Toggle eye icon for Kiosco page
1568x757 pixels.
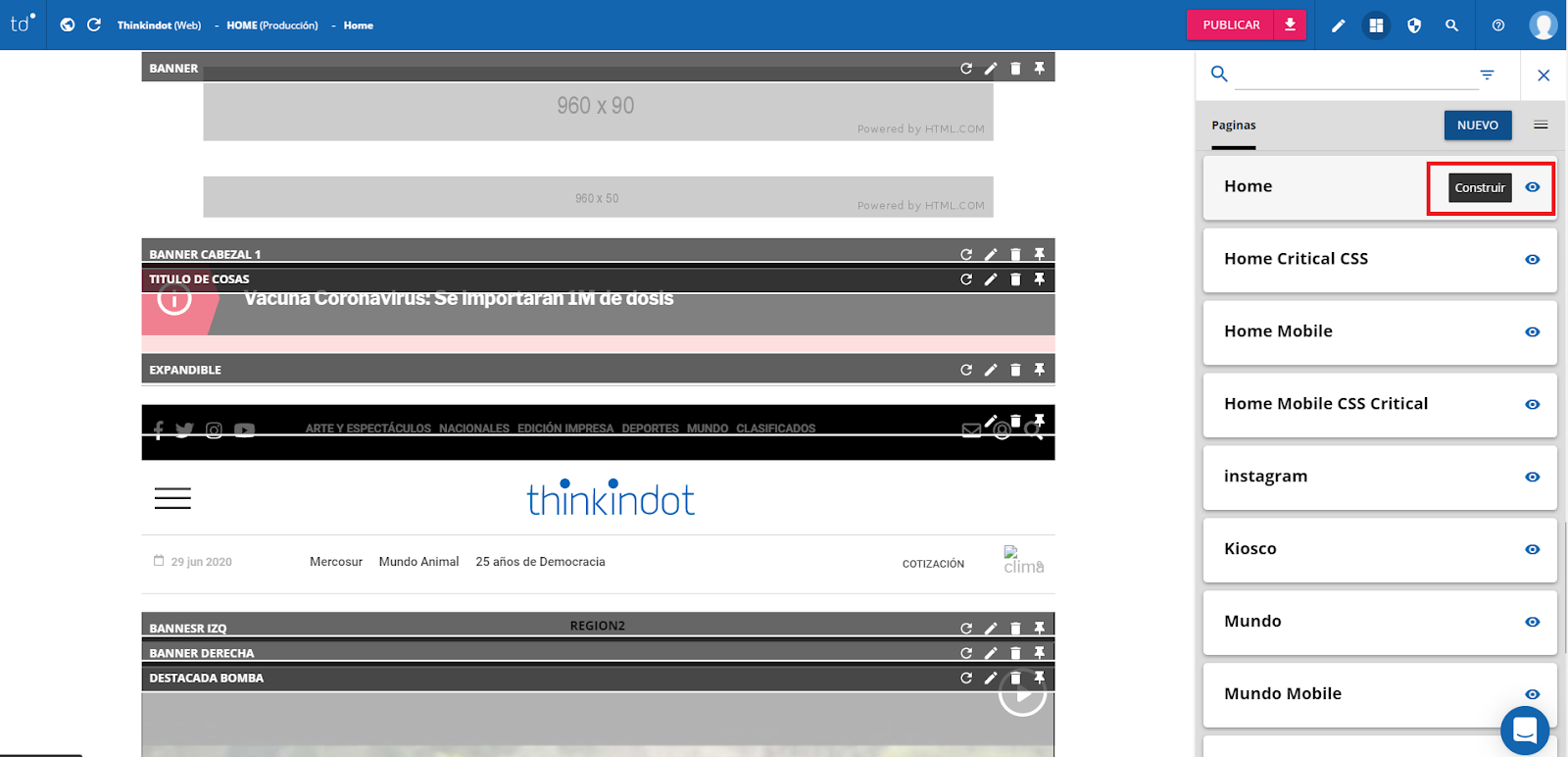1532,550
